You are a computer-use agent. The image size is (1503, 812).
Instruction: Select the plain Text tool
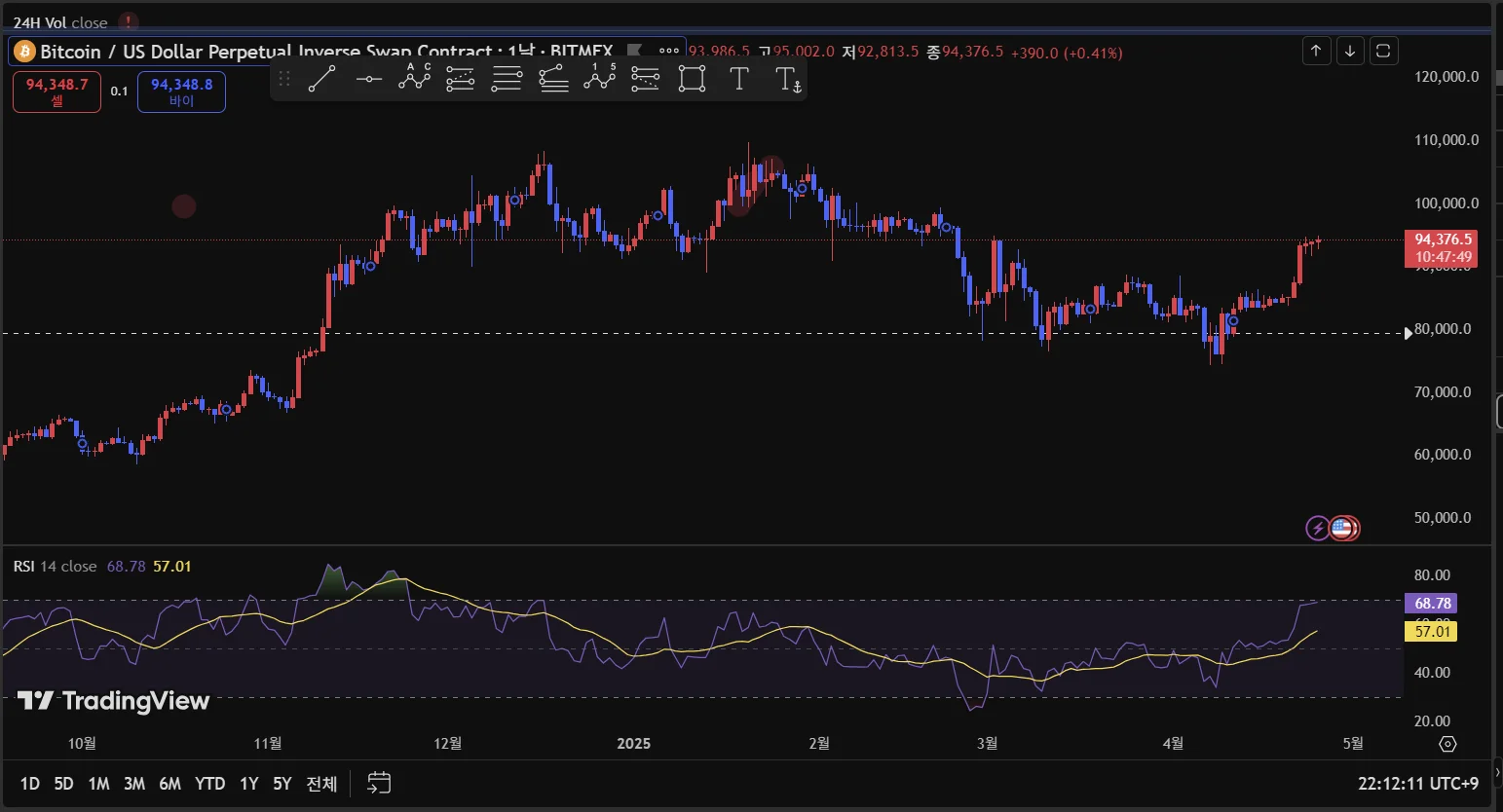click(739, 79)
